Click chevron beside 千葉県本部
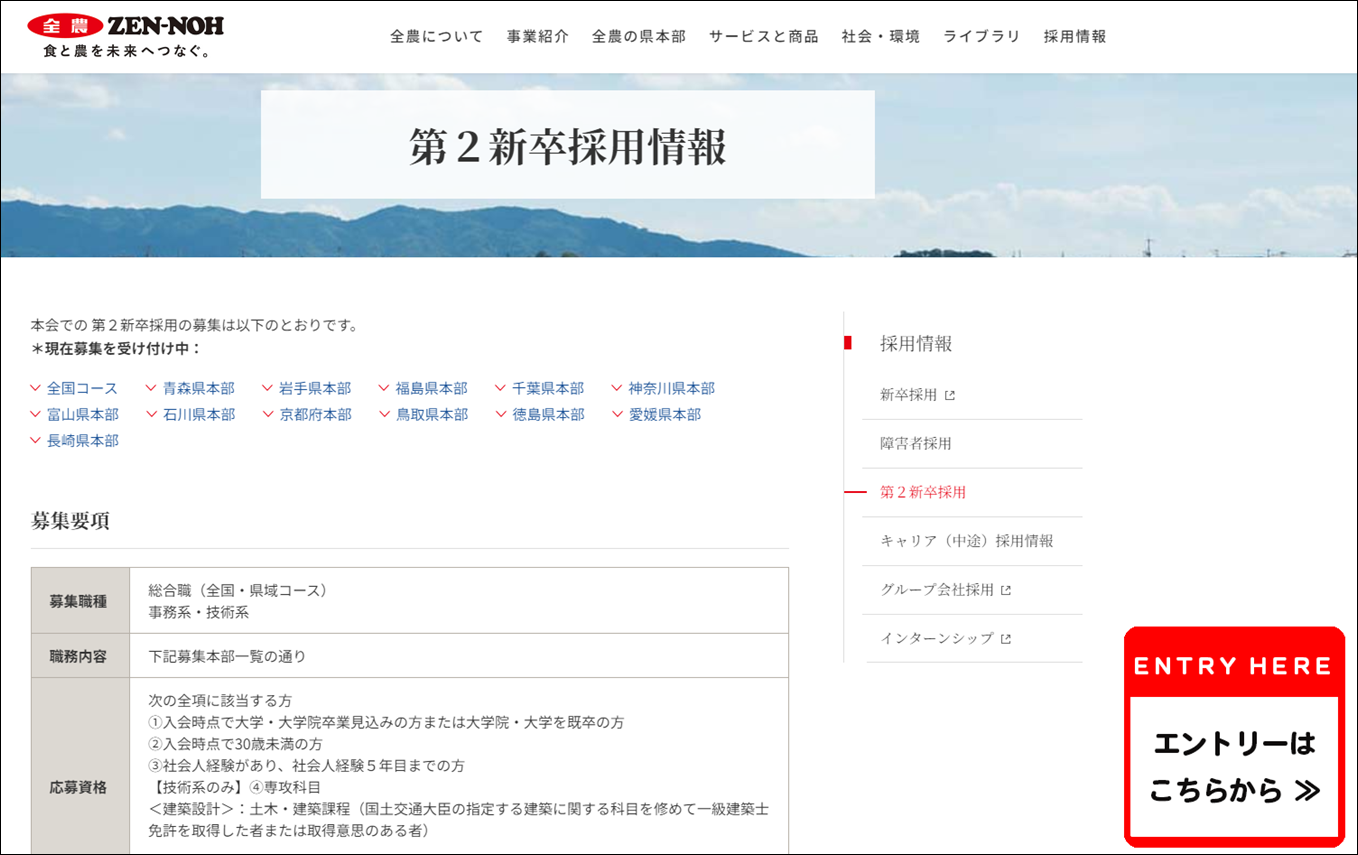The image size is (1358, 855). pos(502,388)
